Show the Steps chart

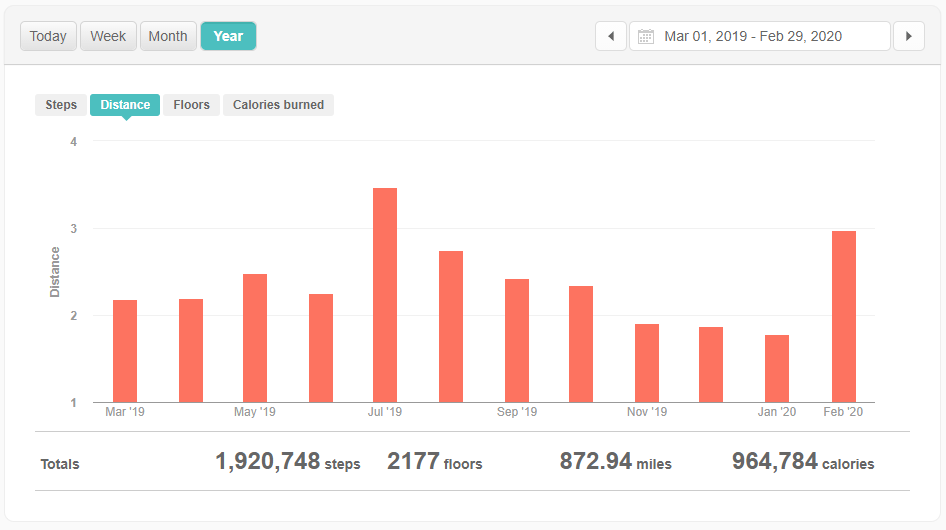(x=61, y=105)
